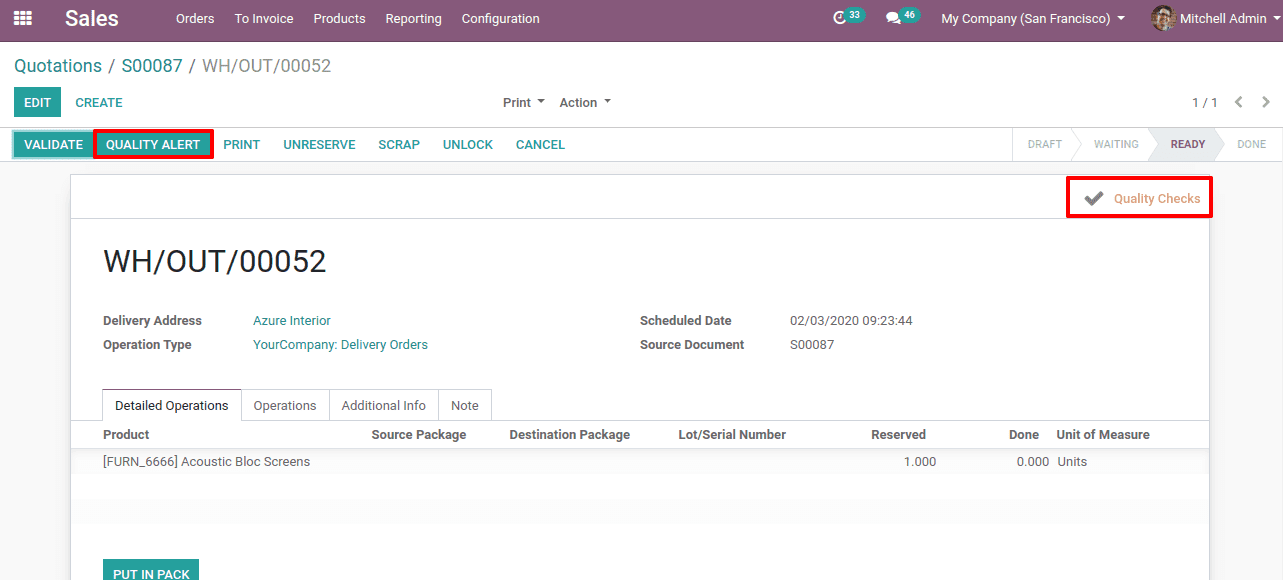The image size is (1283, 580).
Task: Expand the Print dropdown
Action: coord(524,103)
